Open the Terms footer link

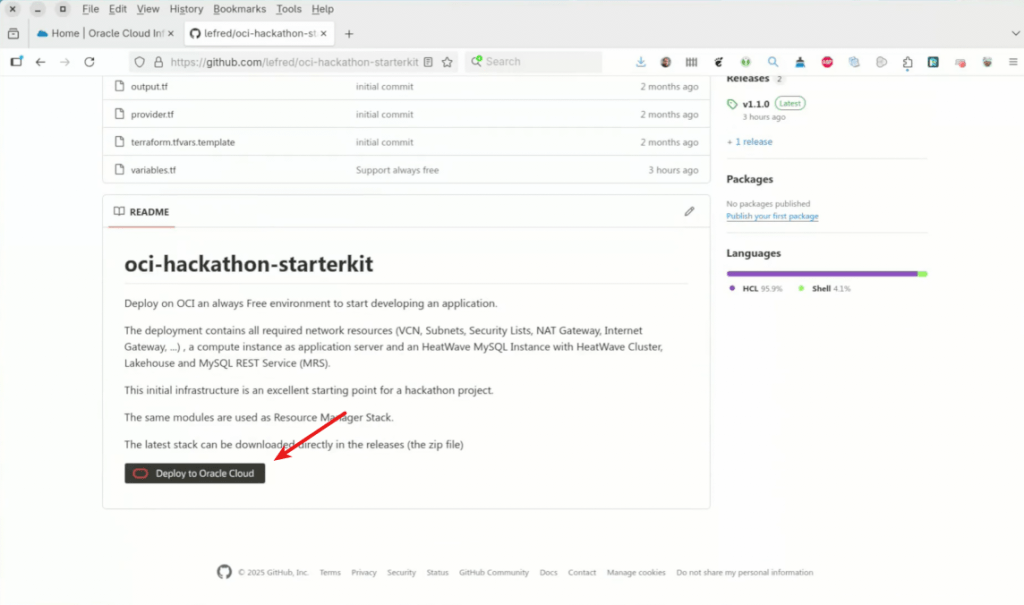click(x=330, y=572)
